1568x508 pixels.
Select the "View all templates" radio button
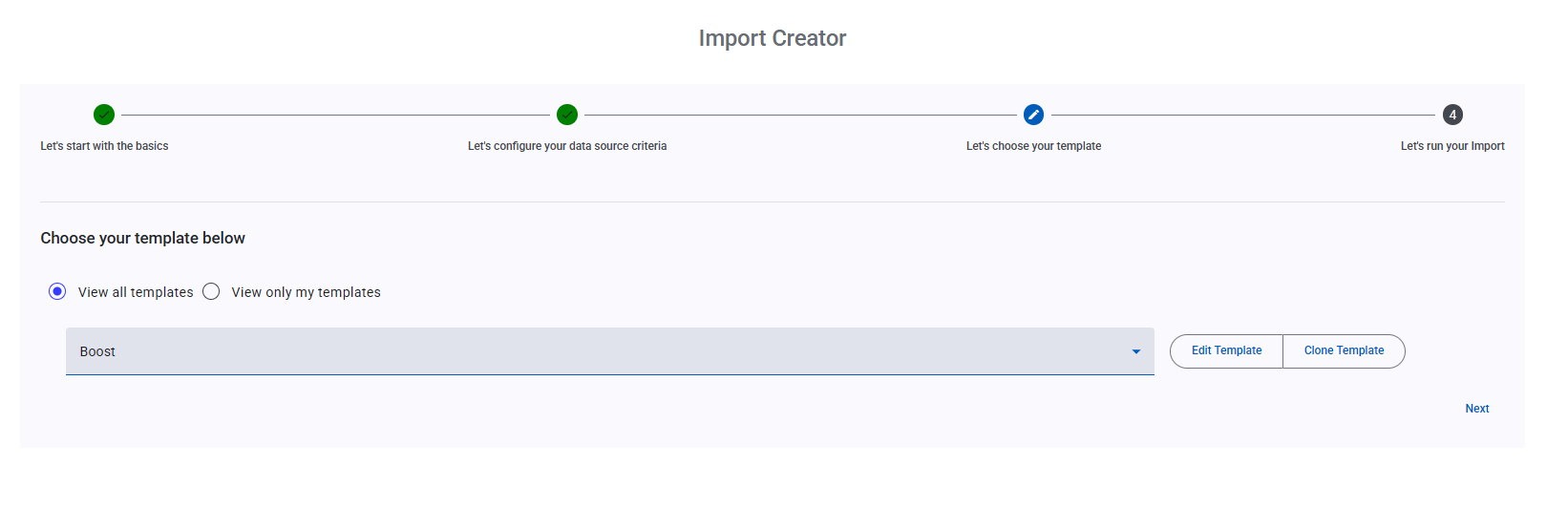(x=57, y=291)
